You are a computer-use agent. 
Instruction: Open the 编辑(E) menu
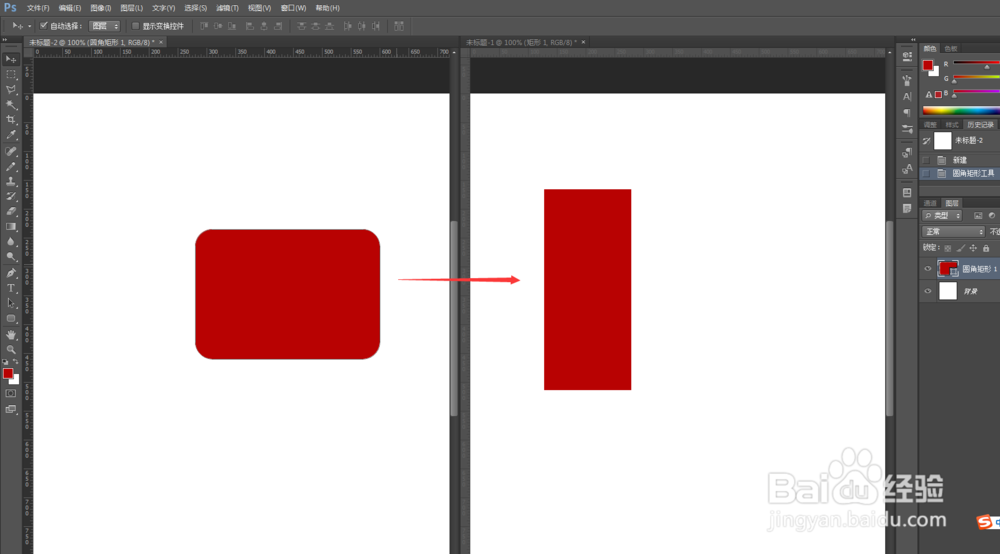click(70, 8)
